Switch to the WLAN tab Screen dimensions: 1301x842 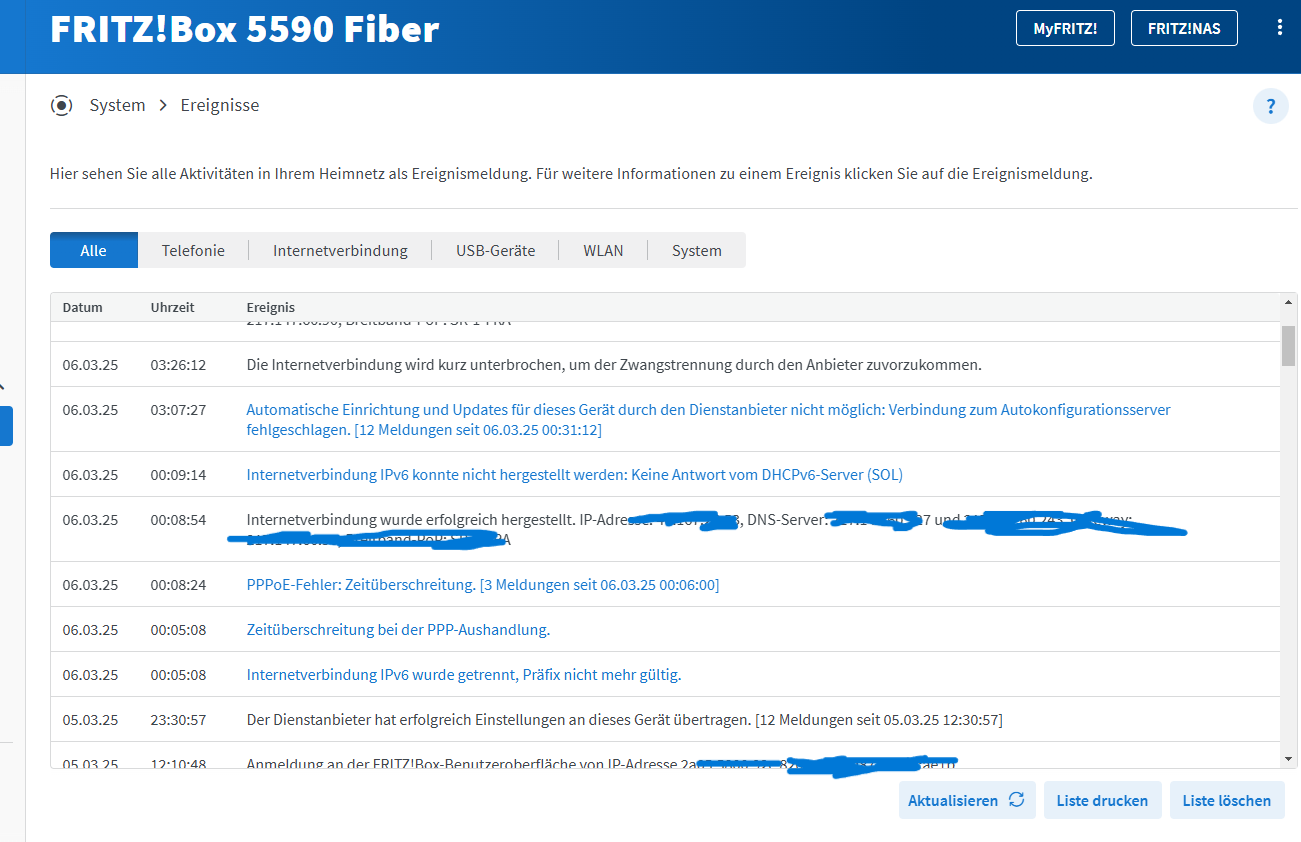[x=603, y=250]
